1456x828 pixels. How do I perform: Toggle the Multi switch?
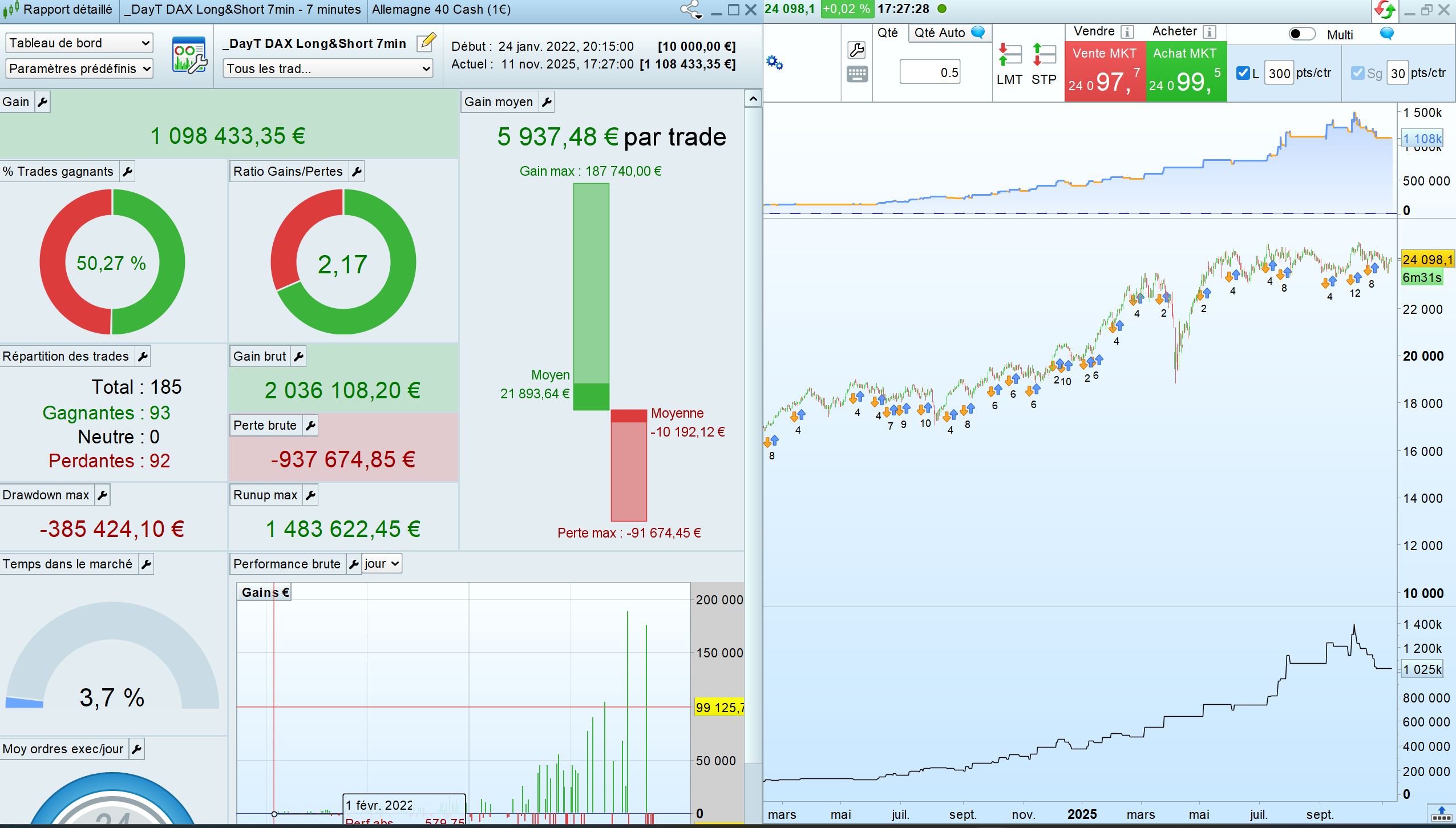click(x=1301, y=34)
